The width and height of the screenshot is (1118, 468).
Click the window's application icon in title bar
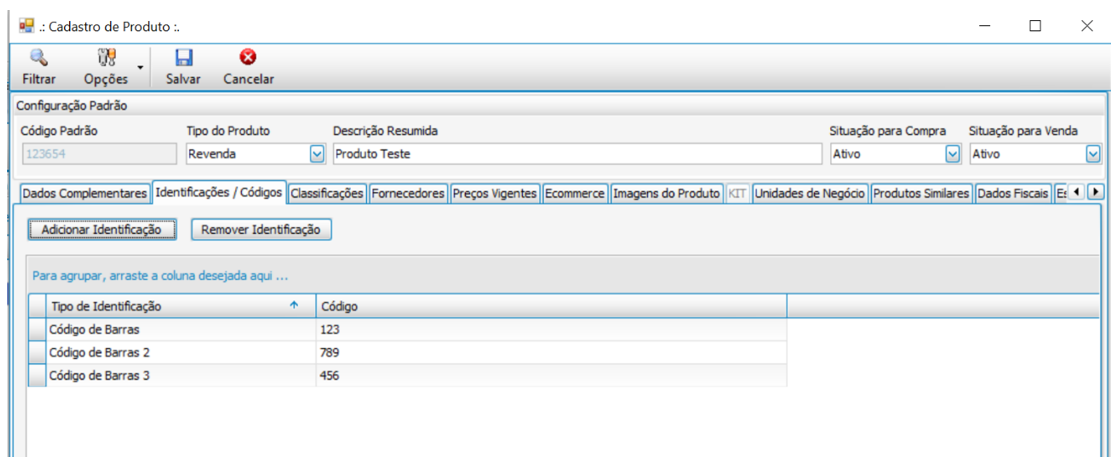click(27, 26)
